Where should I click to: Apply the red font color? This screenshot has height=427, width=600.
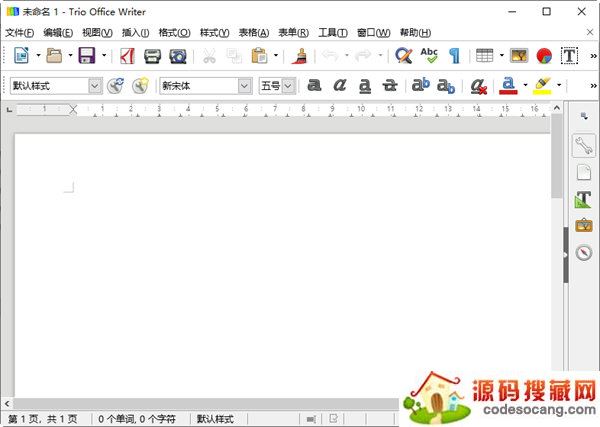(x=508, y=85)
